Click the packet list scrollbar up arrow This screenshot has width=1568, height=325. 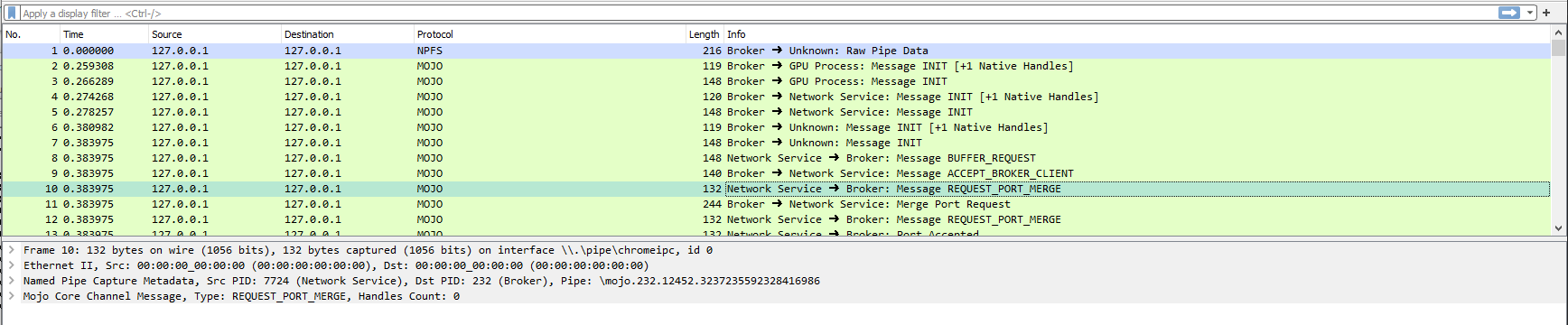tap(1558, 32)
